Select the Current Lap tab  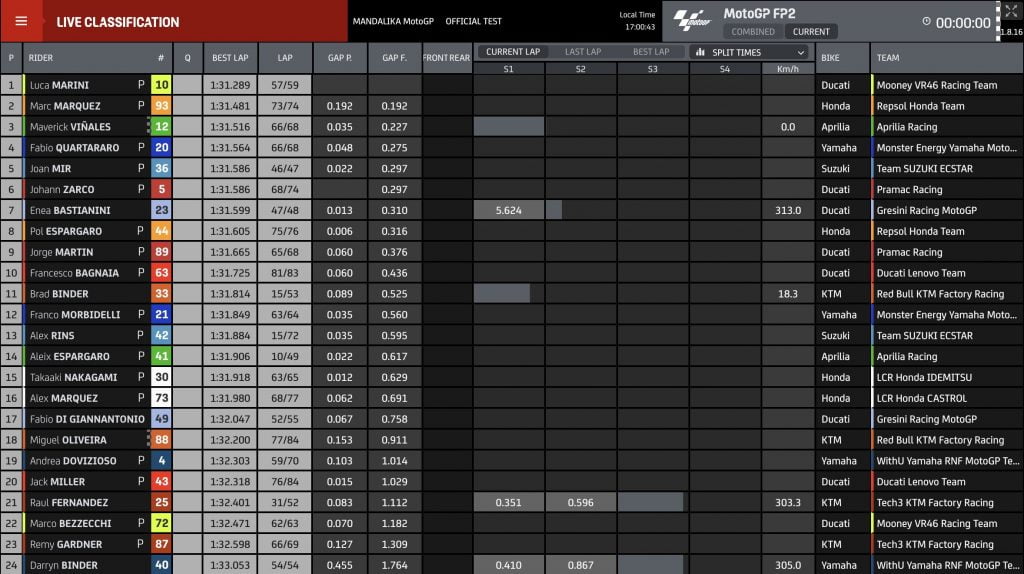pyautogui.click(x=512, y=52)
